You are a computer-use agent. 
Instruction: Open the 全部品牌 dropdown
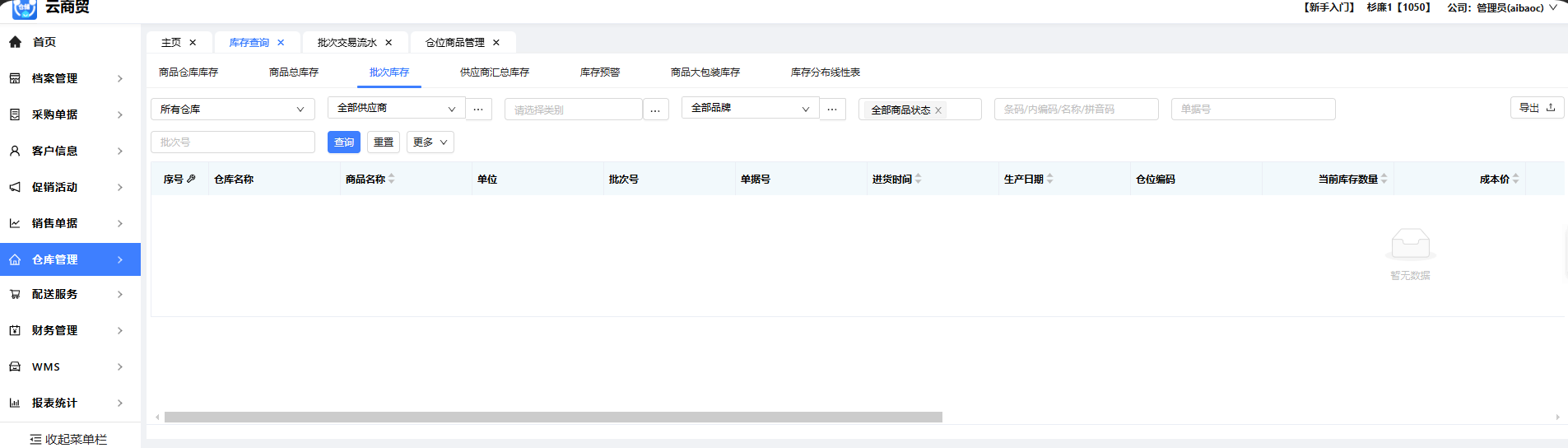click(751, 108)
